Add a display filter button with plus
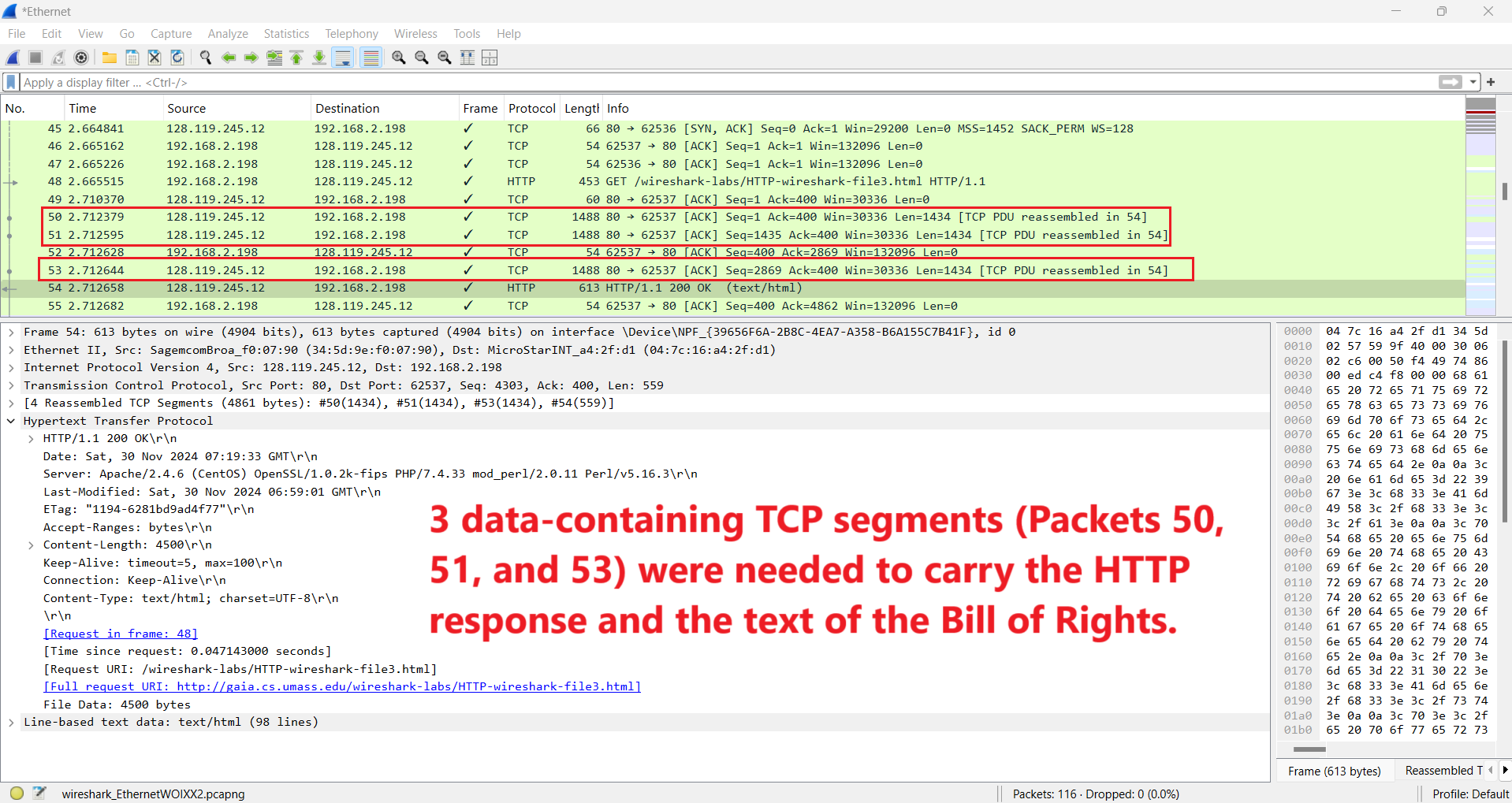The width and height of the screenshot is (1512, 803). tap(1491, 82)
